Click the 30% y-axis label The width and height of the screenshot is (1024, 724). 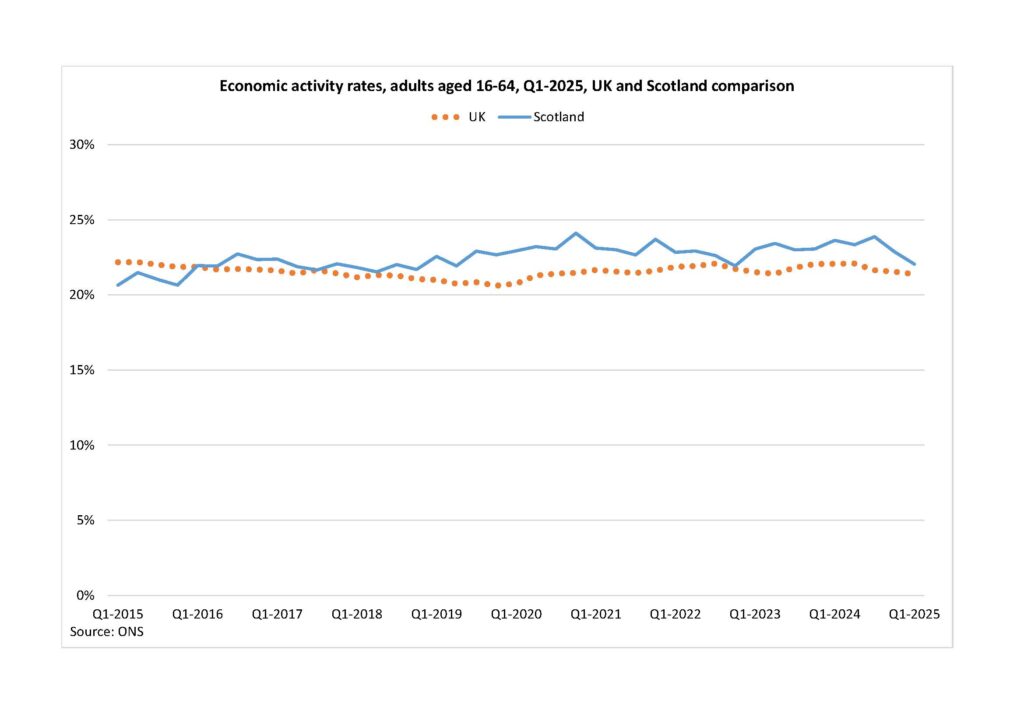pos(82,144)
